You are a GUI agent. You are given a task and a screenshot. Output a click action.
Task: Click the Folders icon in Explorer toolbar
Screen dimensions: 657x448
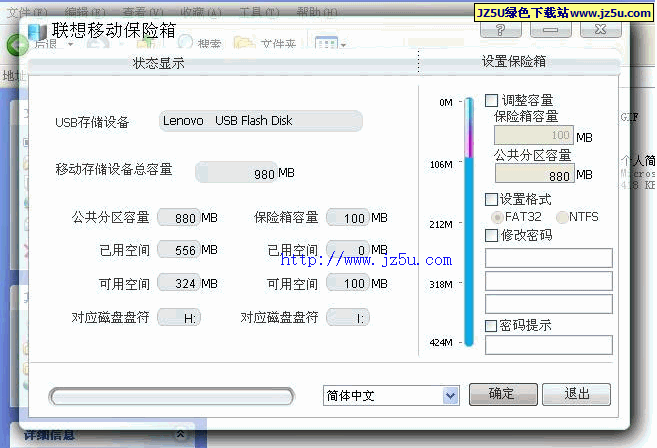[x=244, y=43]
